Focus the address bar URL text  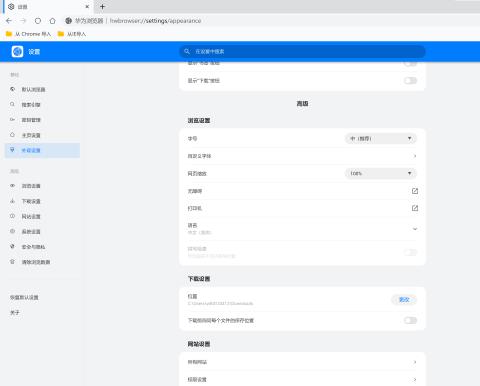click(155, 21)
